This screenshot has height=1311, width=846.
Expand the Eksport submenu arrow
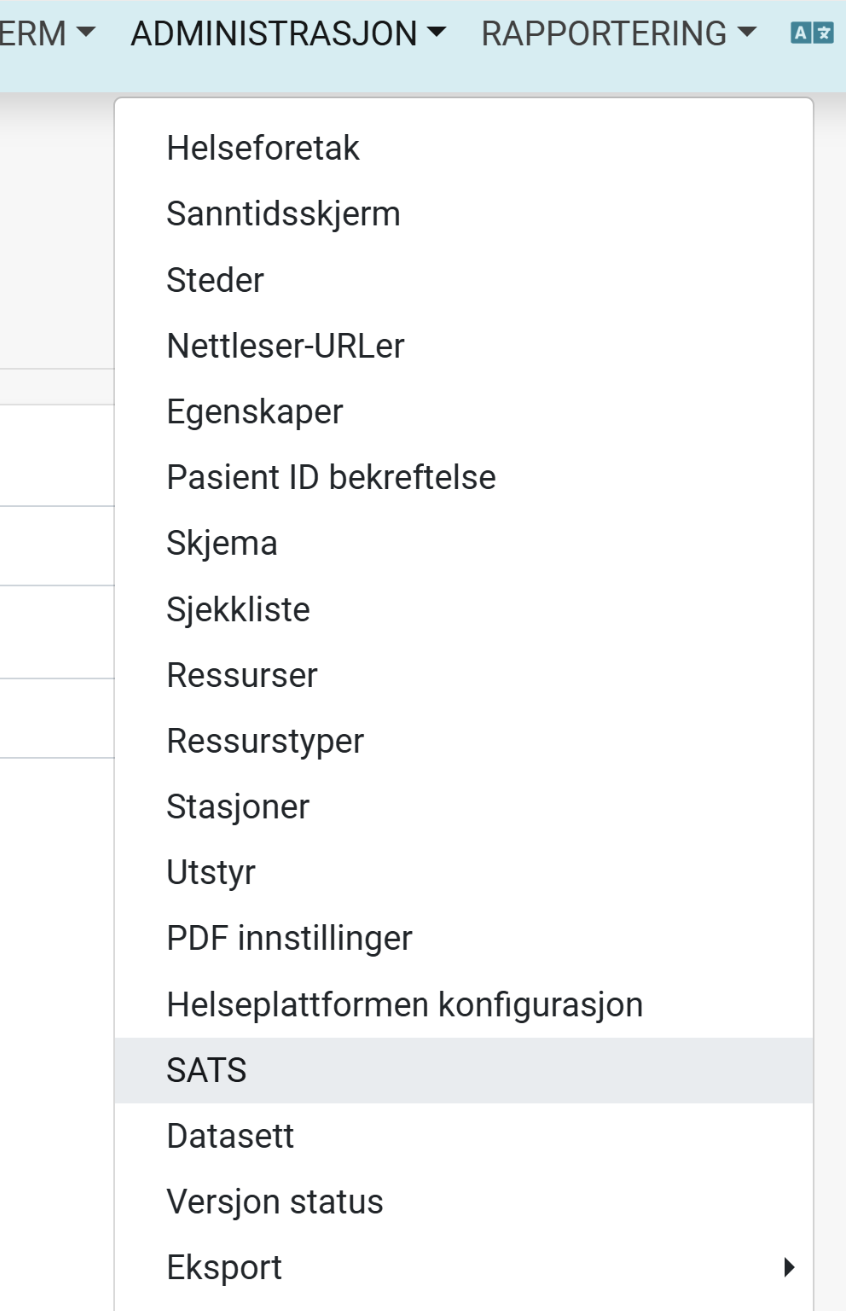(789, 1268)
